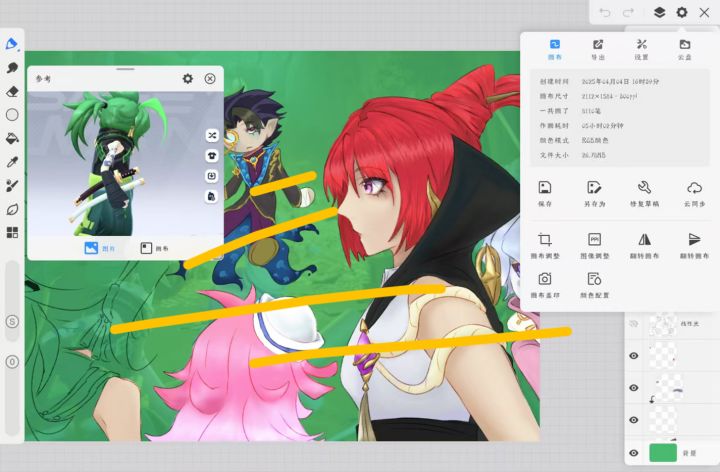The height and width of the screenshot is (472, 720).
Task: Select the layer thumbnail with the purple stroke
Action: (667, 388)
